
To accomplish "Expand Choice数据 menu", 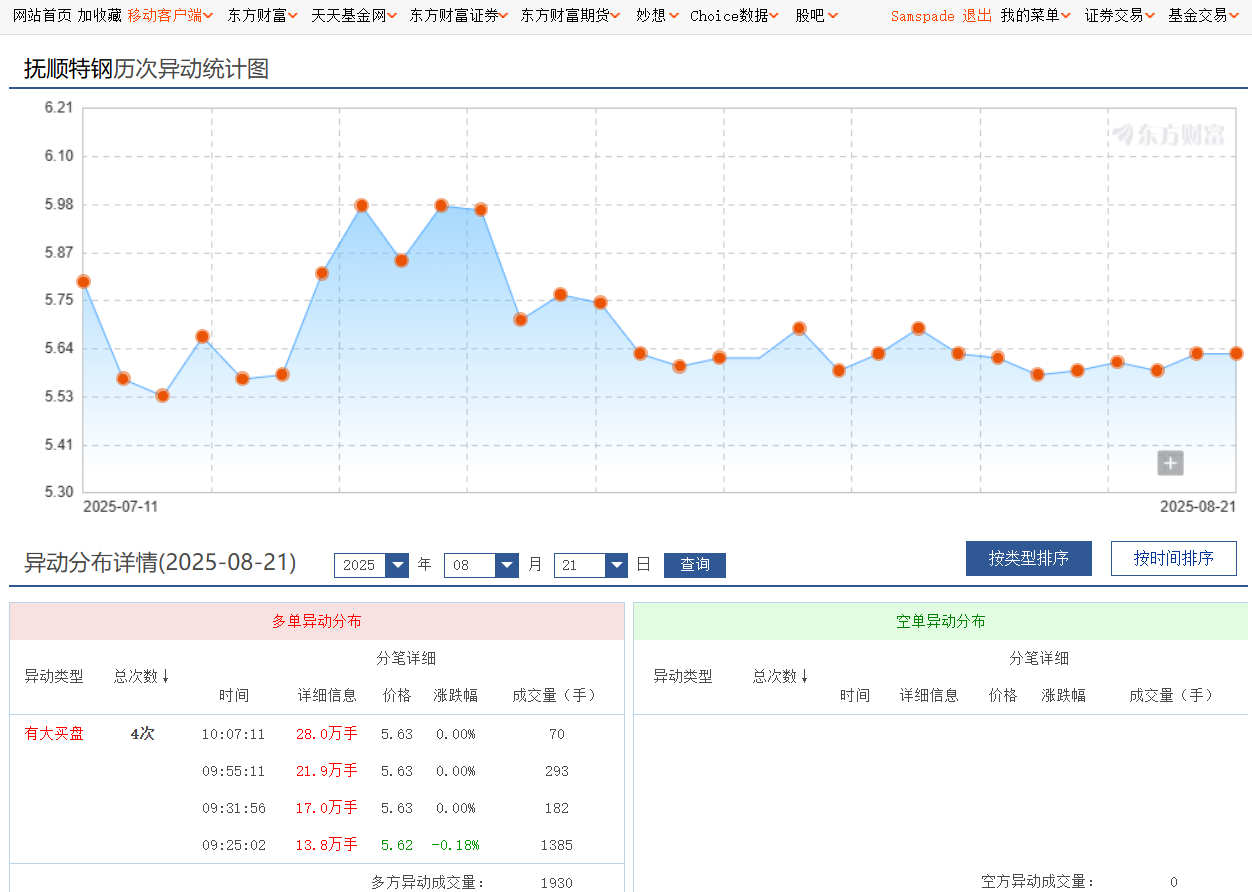I will click(735, 16).
